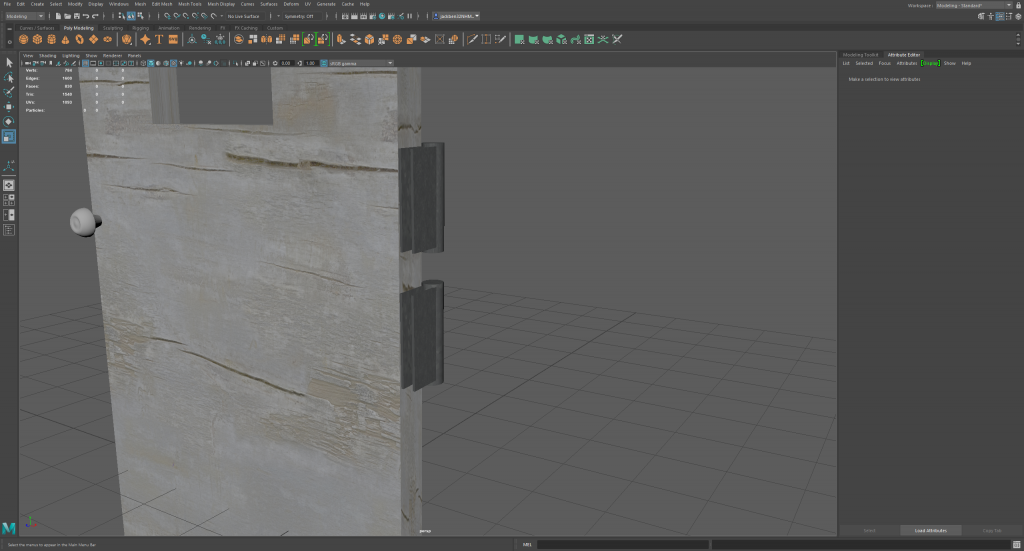The width and height of the screenshot is (1024, 551).
Task: Click the Load Attributes button
Action: click(930, 530)
